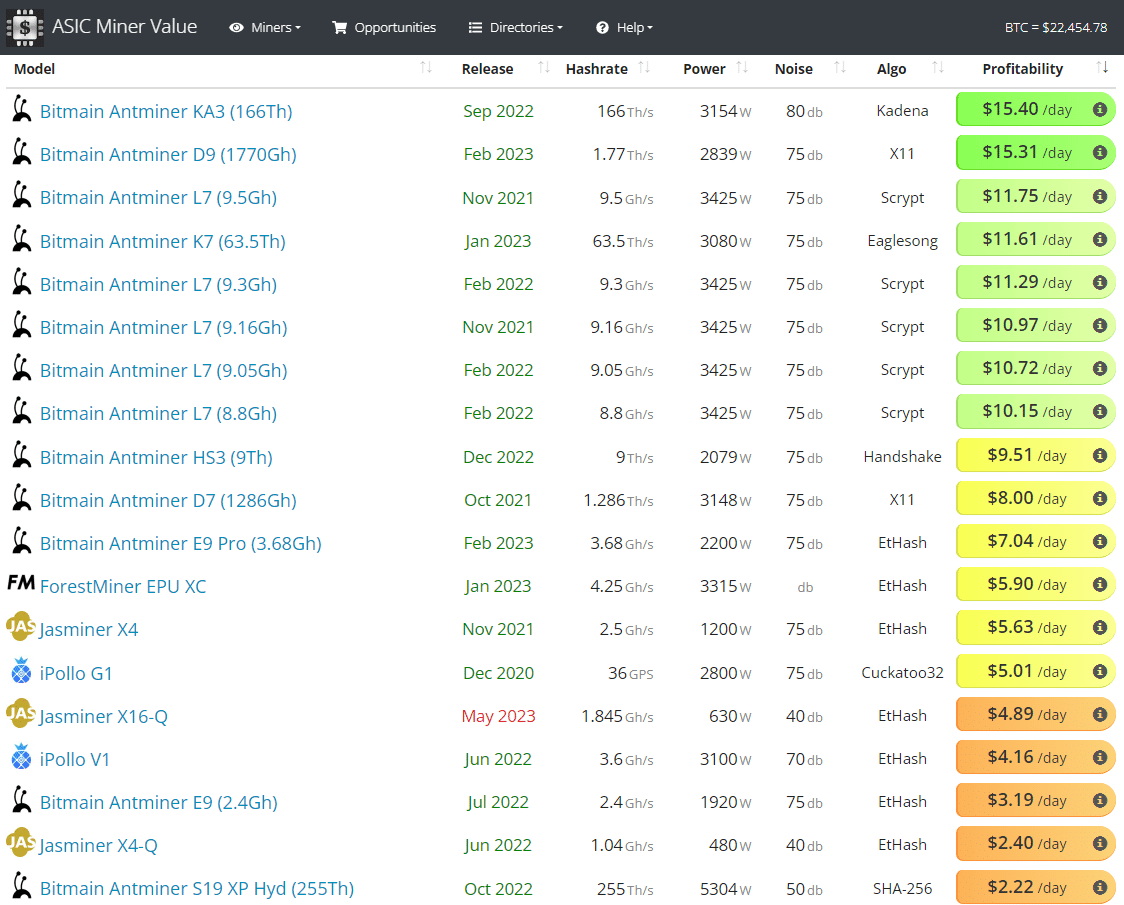Open the Help dropdown
The image size is (1124, 905).
tap(624, 27)
